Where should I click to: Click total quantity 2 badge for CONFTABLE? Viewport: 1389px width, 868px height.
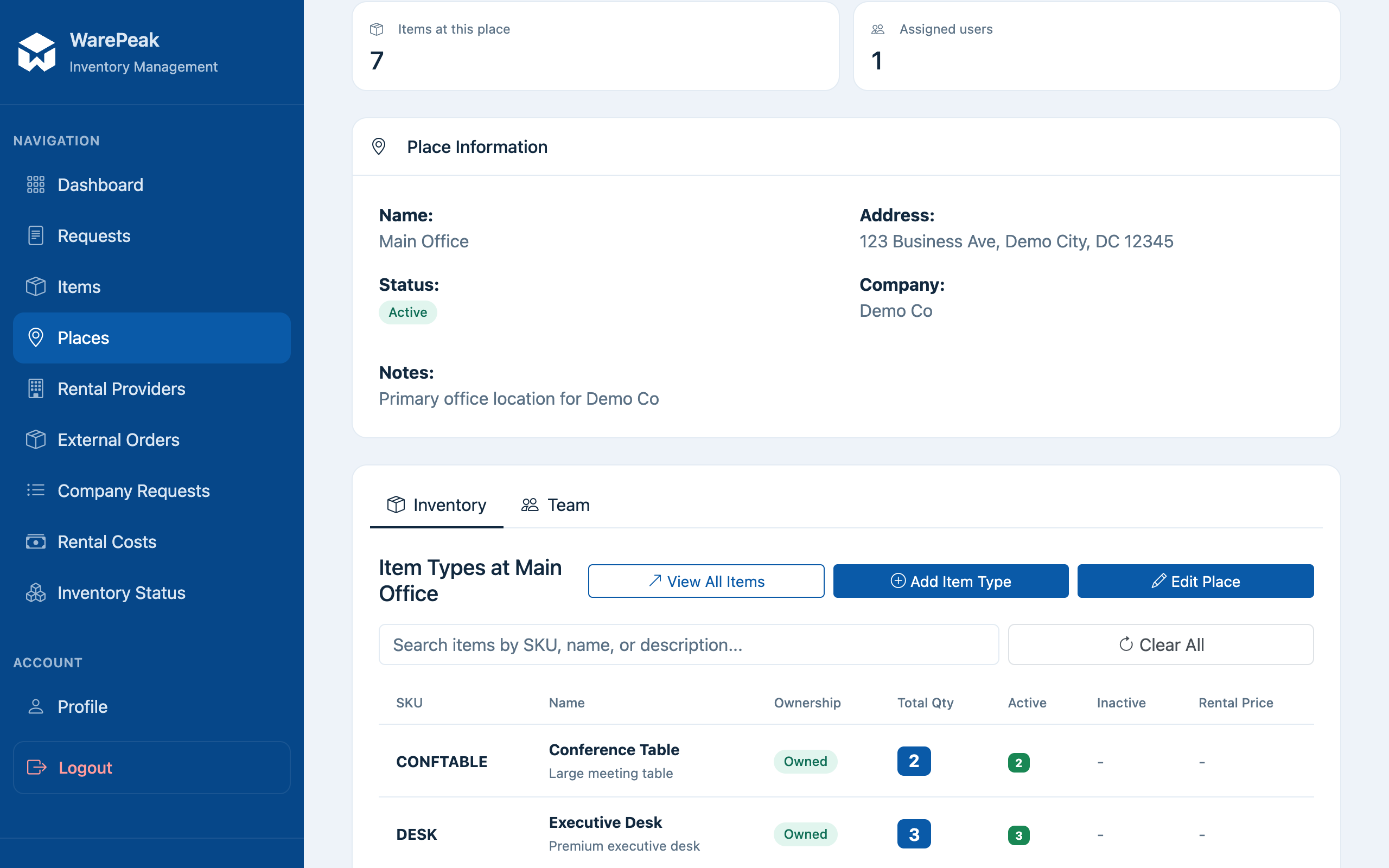pos(914,761)
